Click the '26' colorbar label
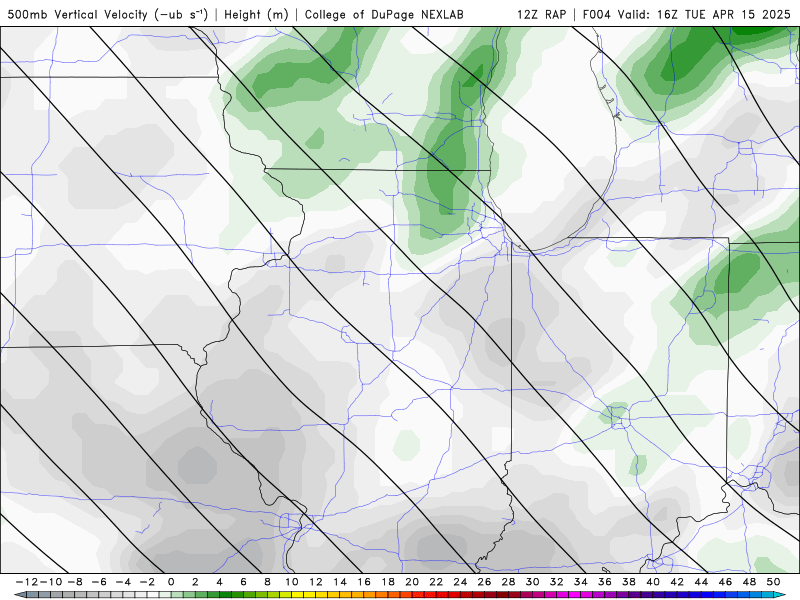800x600 pixels. [x=484, y=582]
